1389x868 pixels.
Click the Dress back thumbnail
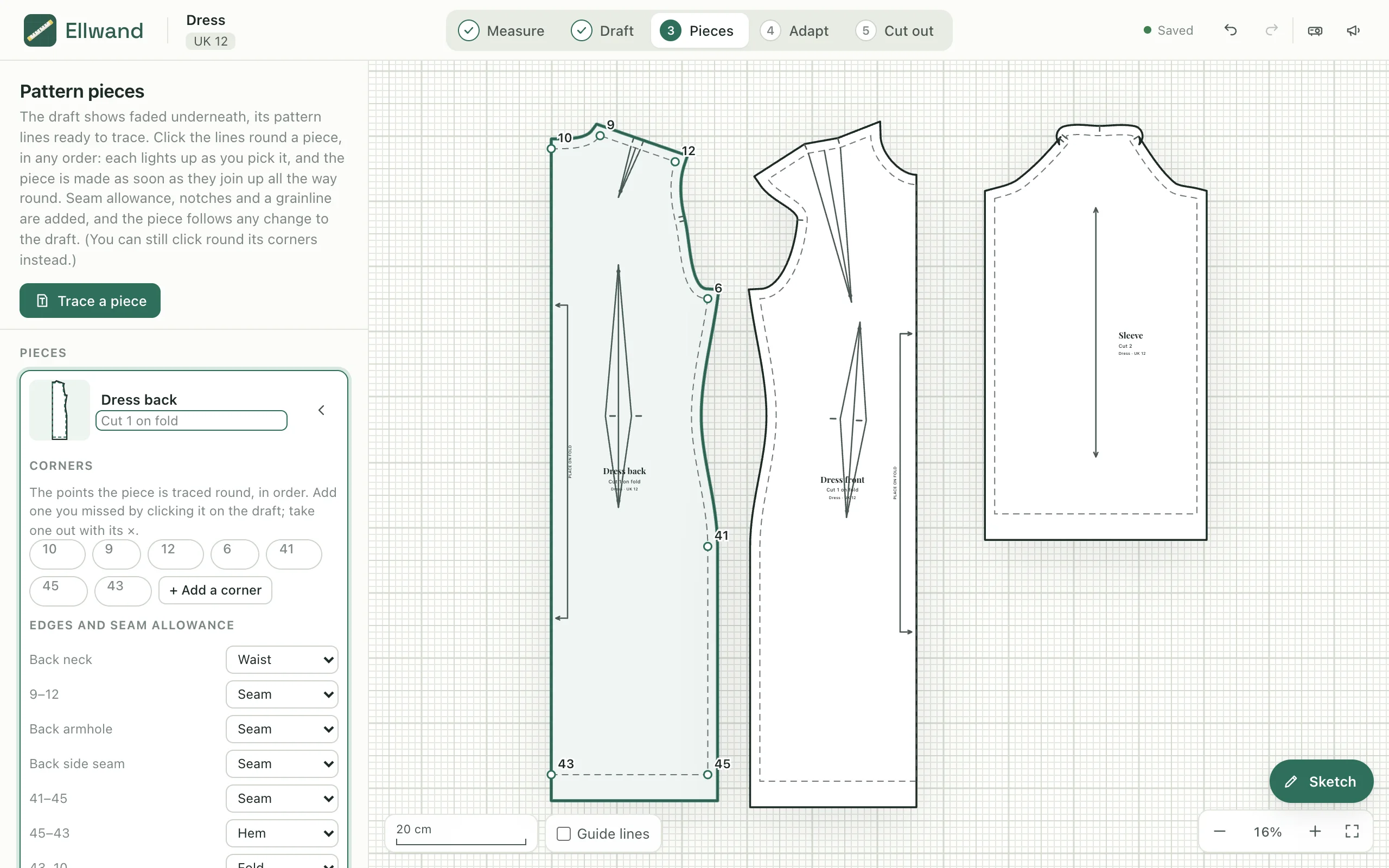(60, 410)
